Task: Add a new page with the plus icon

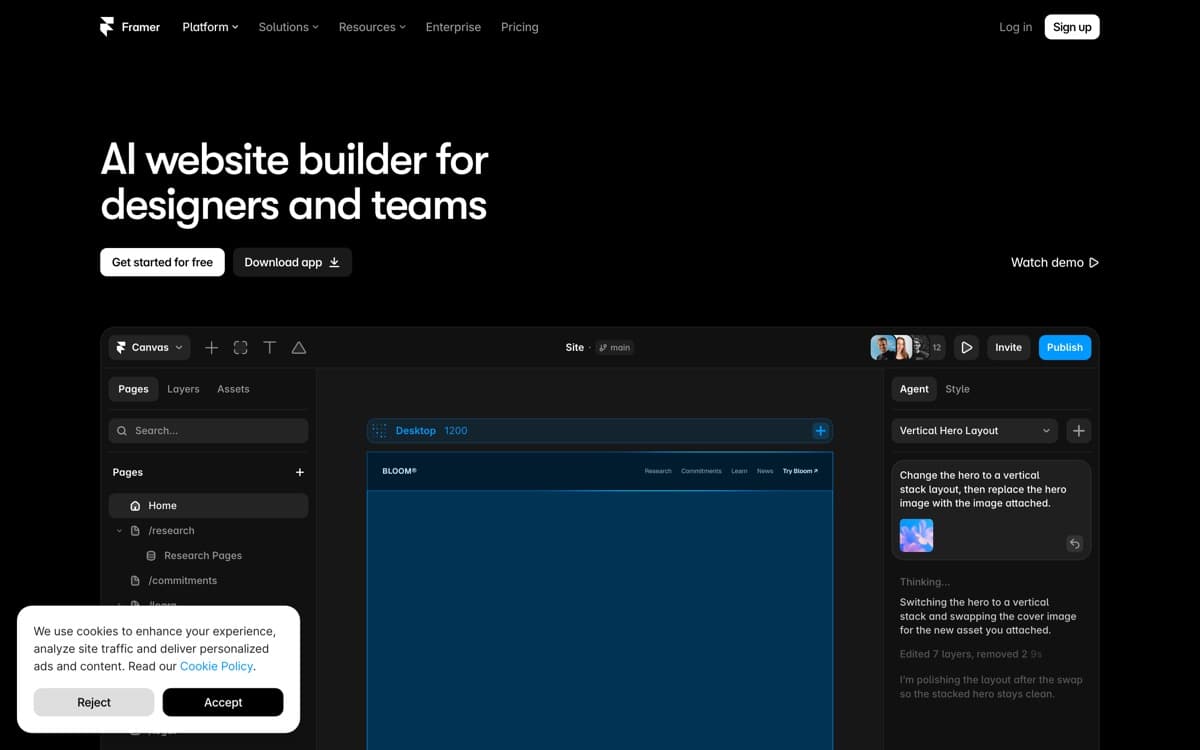Action: pyautogui.click(x=299, y=472)
